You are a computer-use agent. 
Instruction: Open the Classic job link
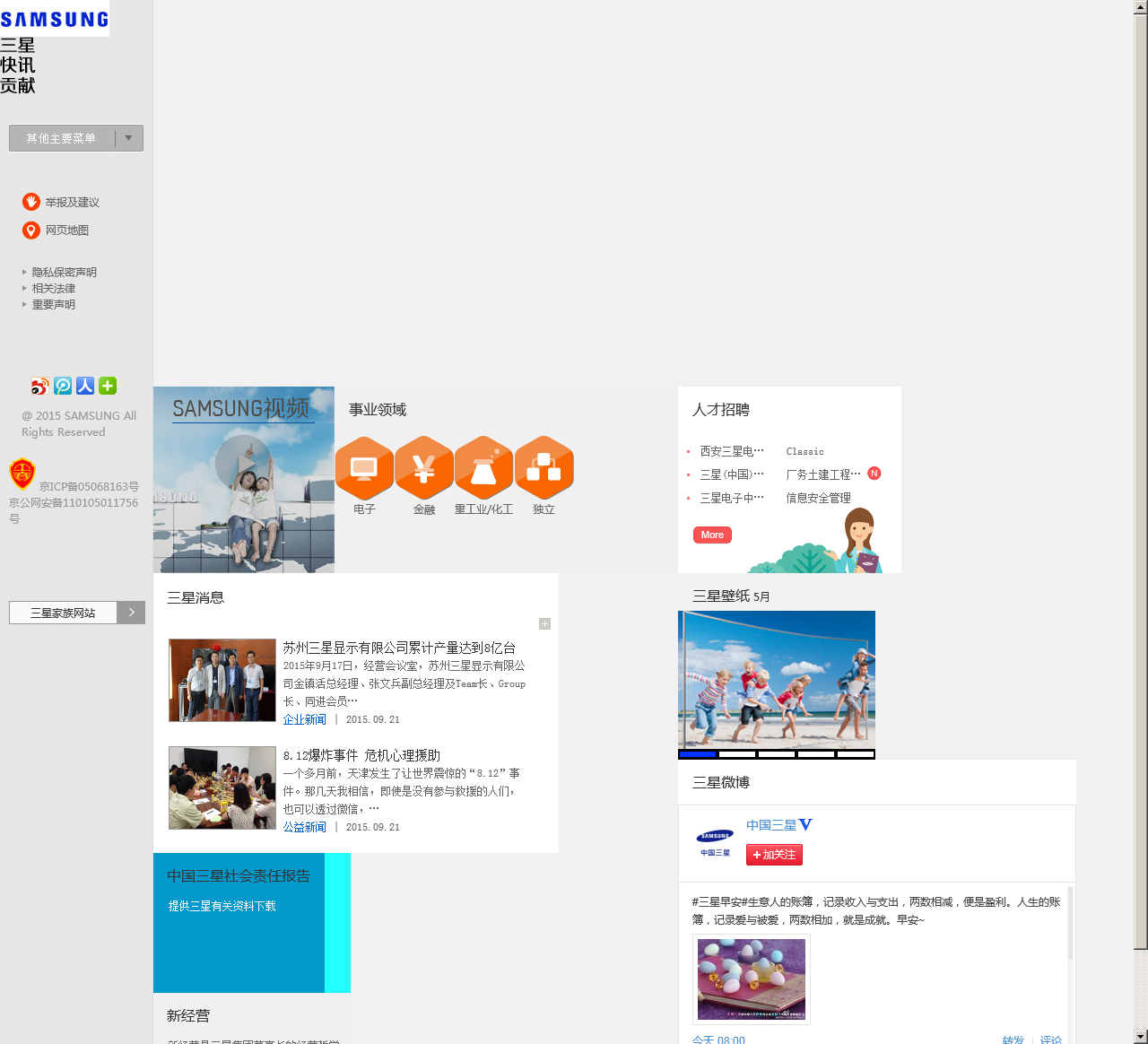(804, 451)
